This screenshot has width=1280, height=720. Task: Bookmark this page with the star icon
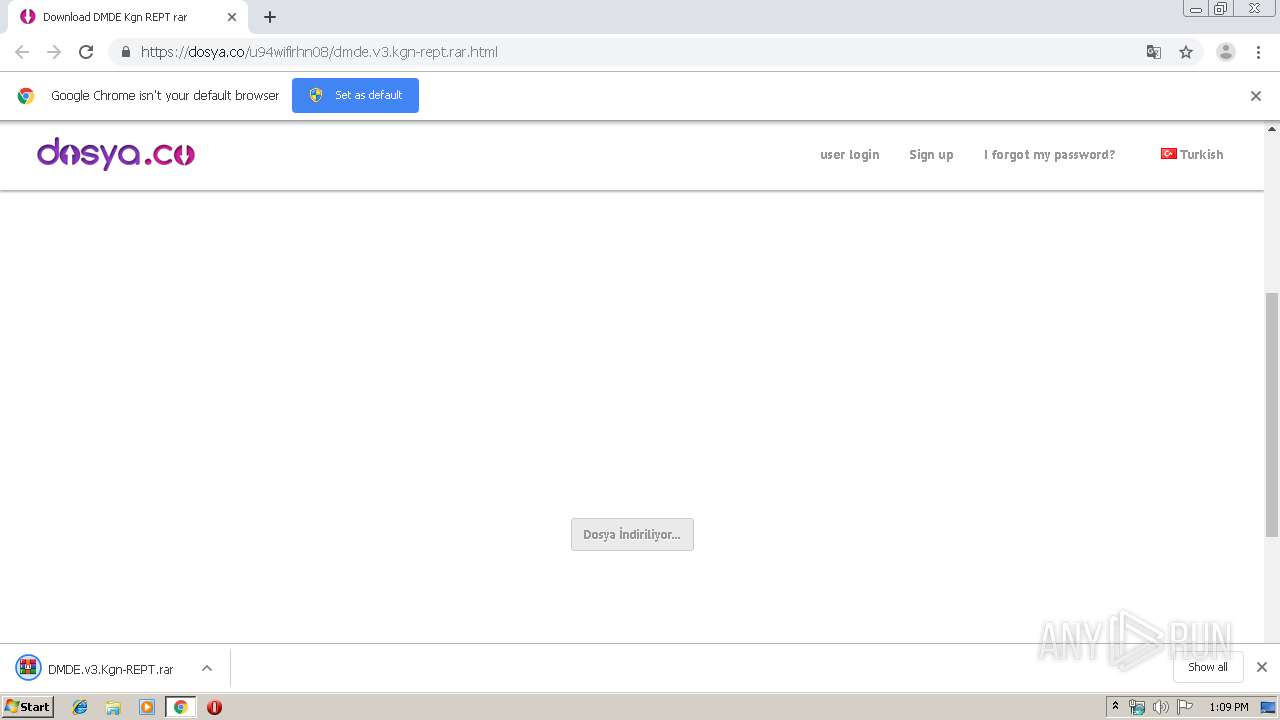(1186, 52)
